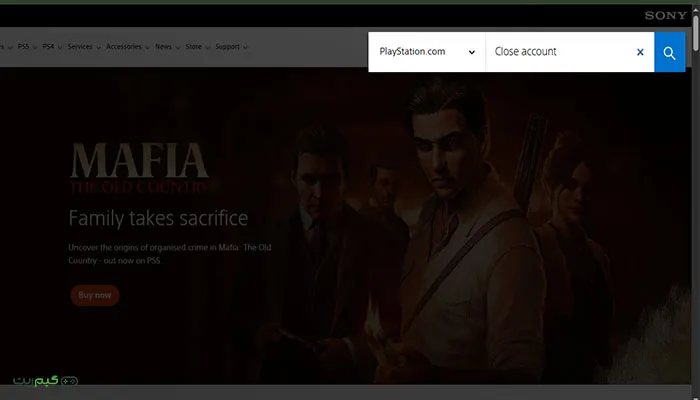Open the Services menu
The image size is (700, 400).
pyautogui.click(x=83, y=47)
